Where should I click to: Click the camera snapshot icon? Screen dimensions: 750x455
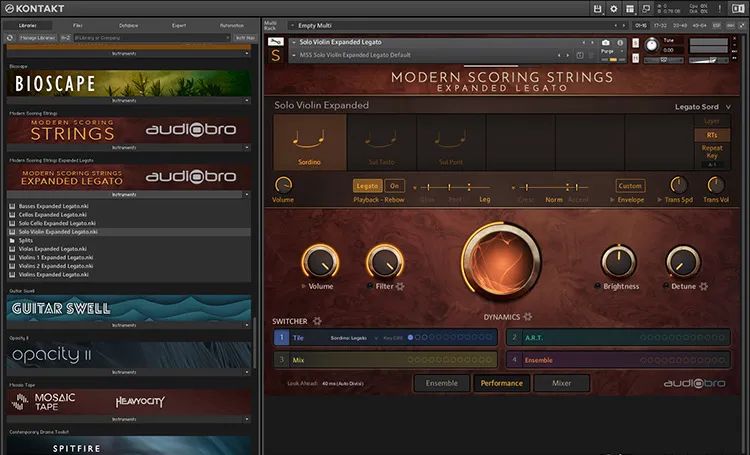[x=606, y=42]
